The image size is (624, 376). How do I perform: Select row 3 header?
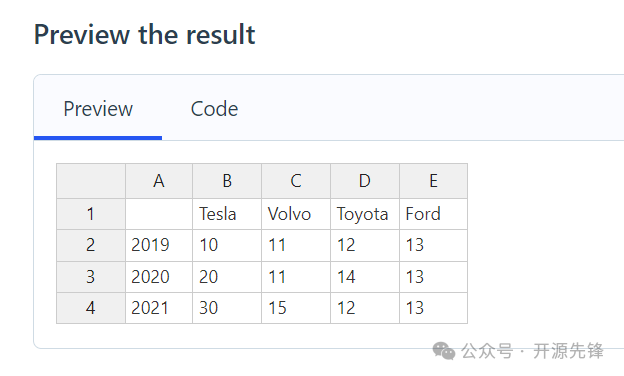(x=91, y=277)
